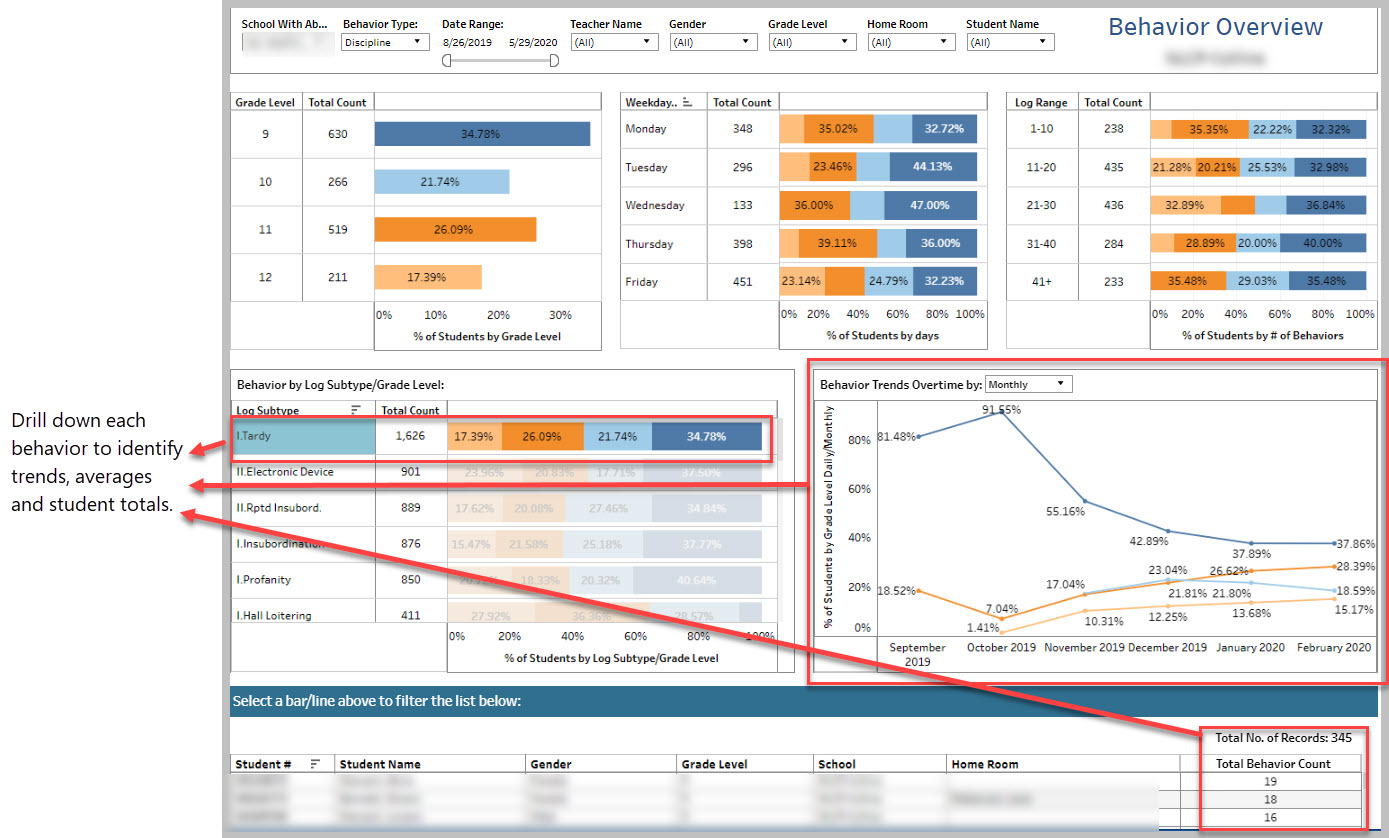Click the Total Behavior Count column header

[x=1272, y=764]
